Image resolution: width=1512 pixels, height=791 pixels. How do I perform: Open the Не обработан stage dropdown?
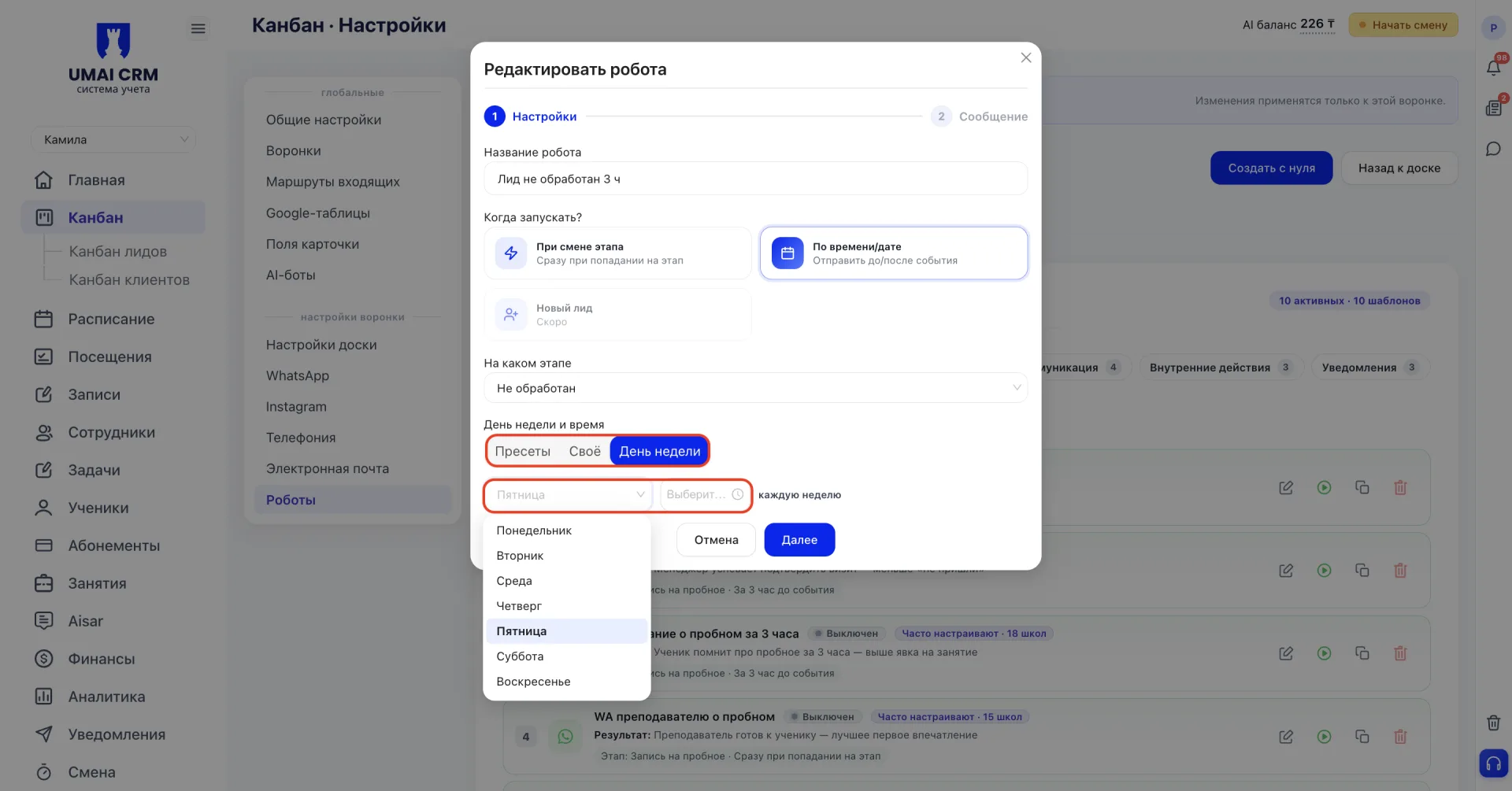(x=755, y=388)
